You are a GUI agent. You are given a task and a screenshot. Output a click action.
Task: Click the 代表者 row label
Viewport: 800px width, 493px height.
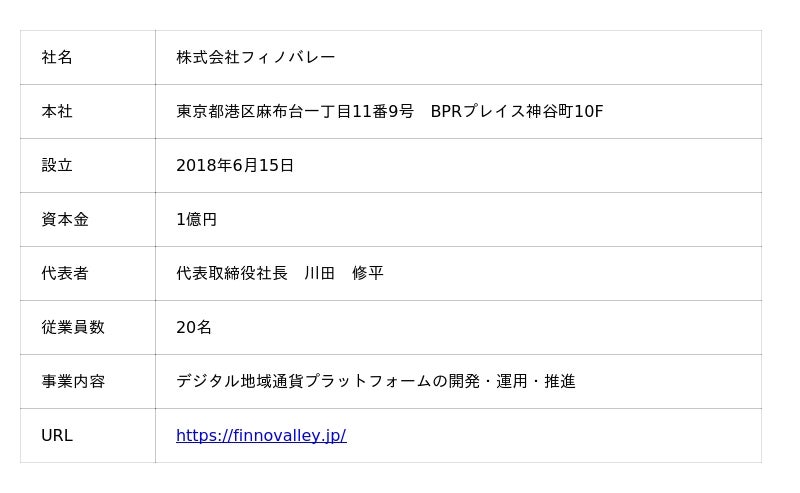[x=65, y=273]
